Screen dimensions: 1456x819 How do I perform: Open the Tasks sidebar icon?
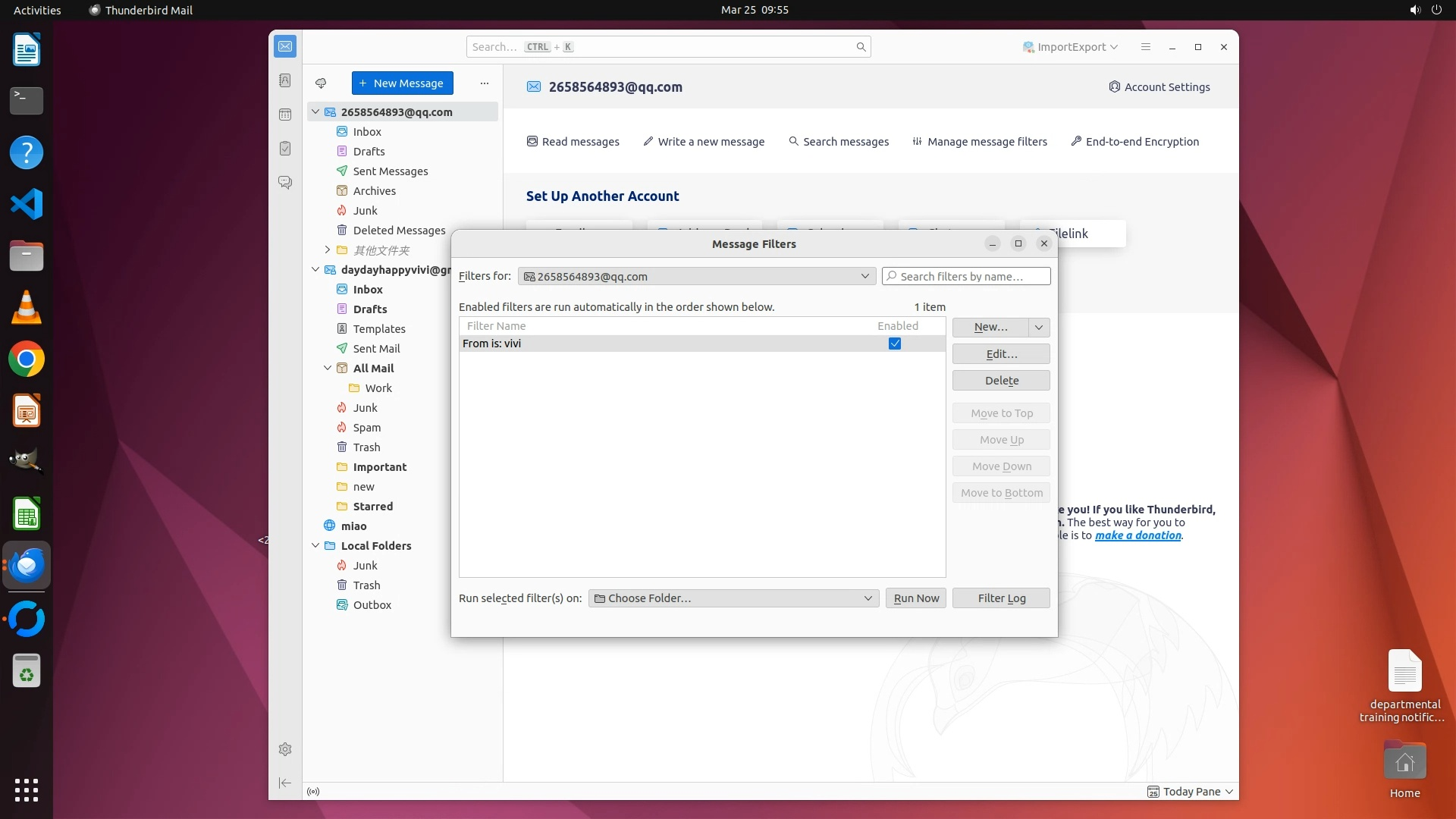tap(285, 149)
